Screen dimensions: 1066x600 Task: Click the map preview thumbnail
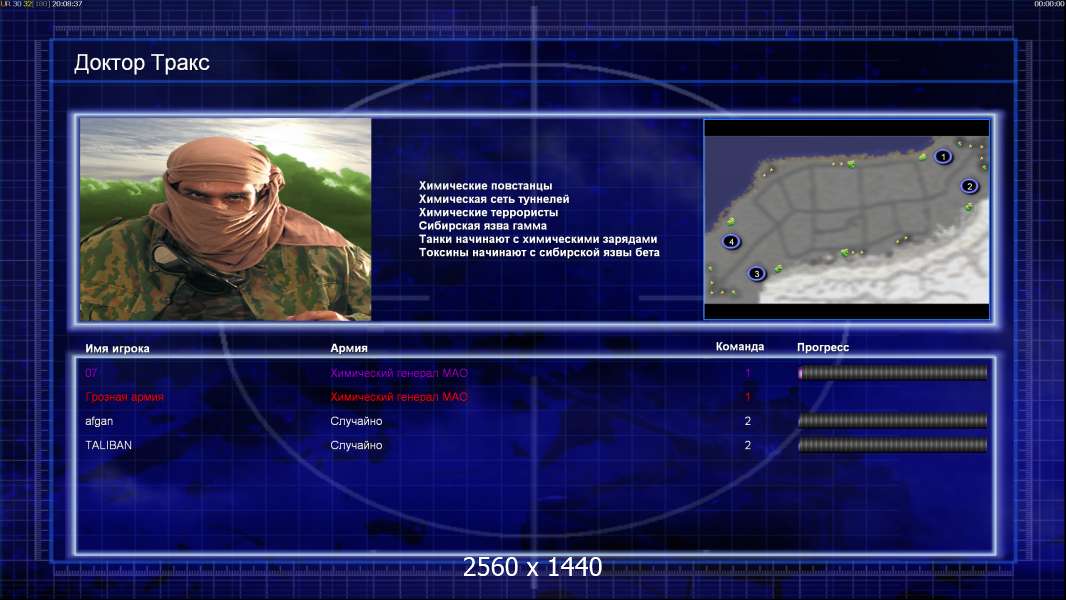pos(846,219)
